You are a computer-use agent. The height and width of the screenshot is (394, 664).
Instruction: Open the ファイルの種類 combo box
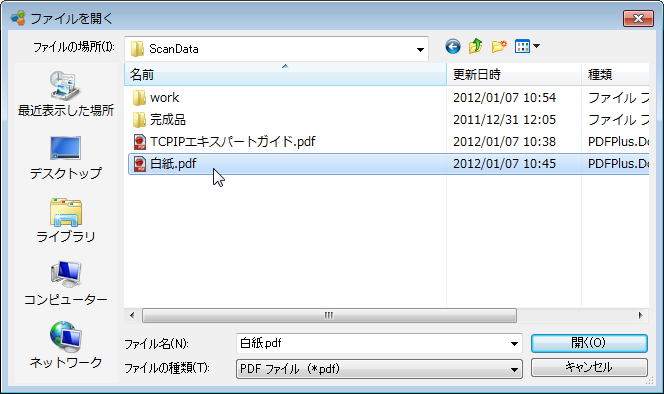pos(379,369)
